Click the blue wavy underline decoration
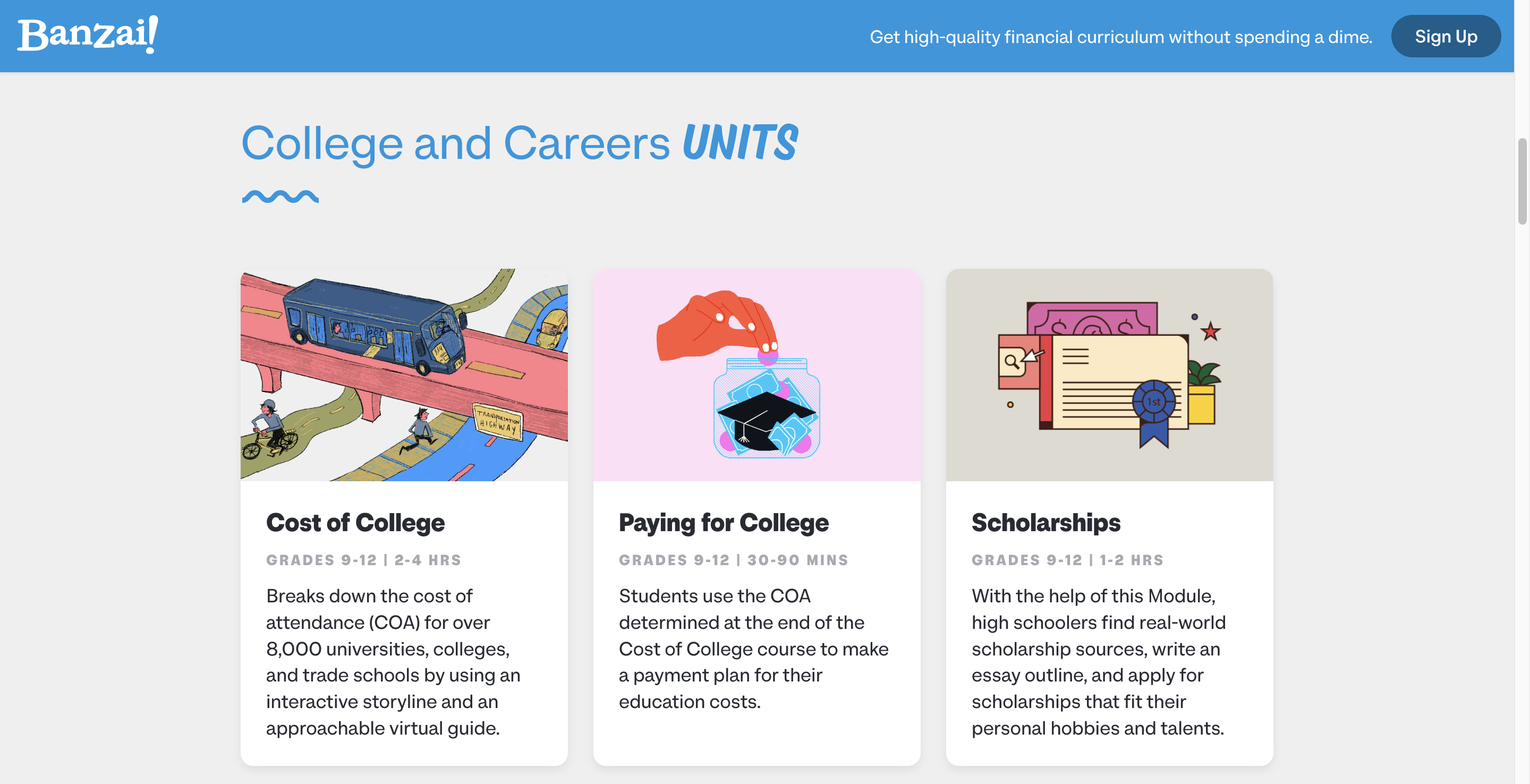Screen dimensions: 1530x784 pos(280,197)
